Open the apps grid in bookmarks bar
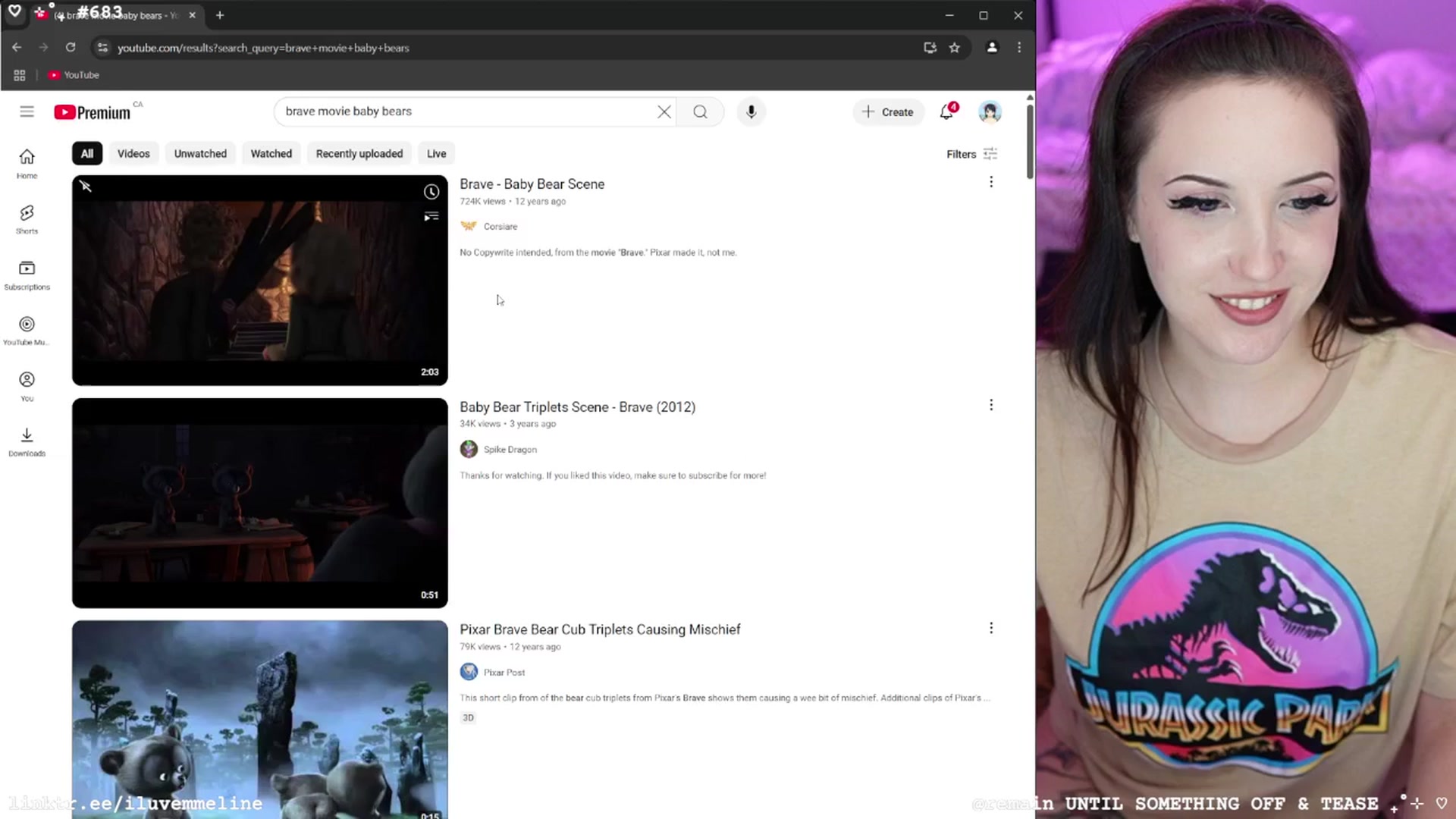Viewport: 1456px width, 819px height. [20, 75]
